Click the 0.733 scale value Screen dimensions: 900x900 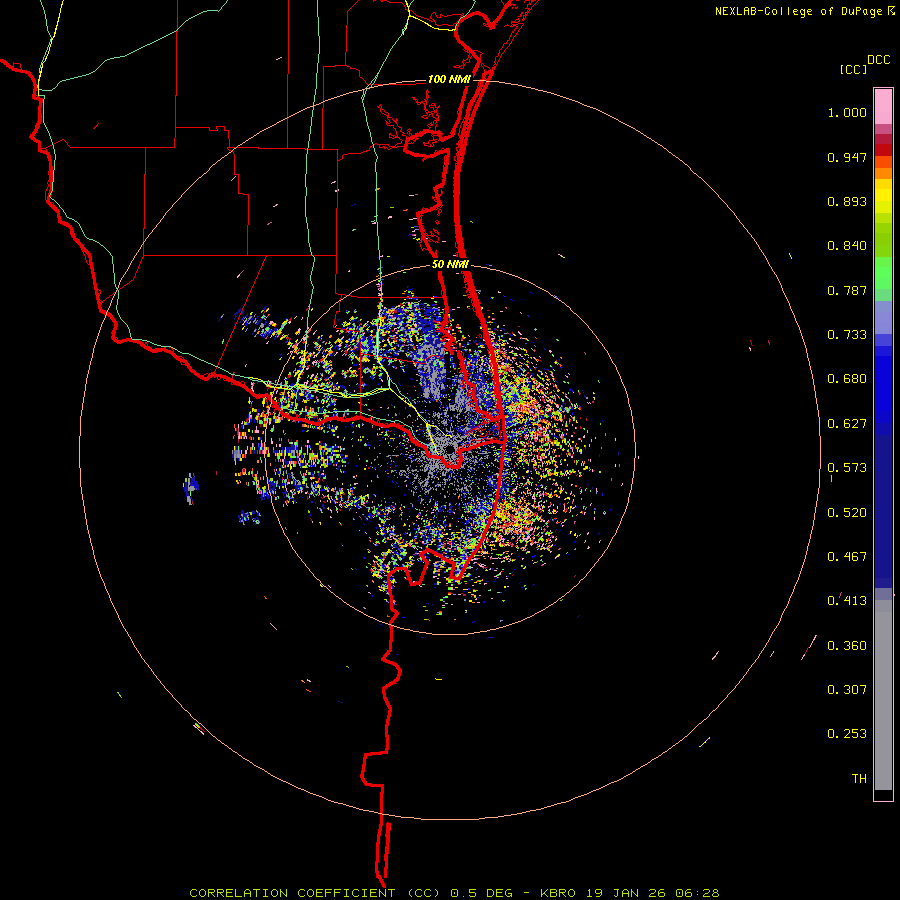click(847, 335)
